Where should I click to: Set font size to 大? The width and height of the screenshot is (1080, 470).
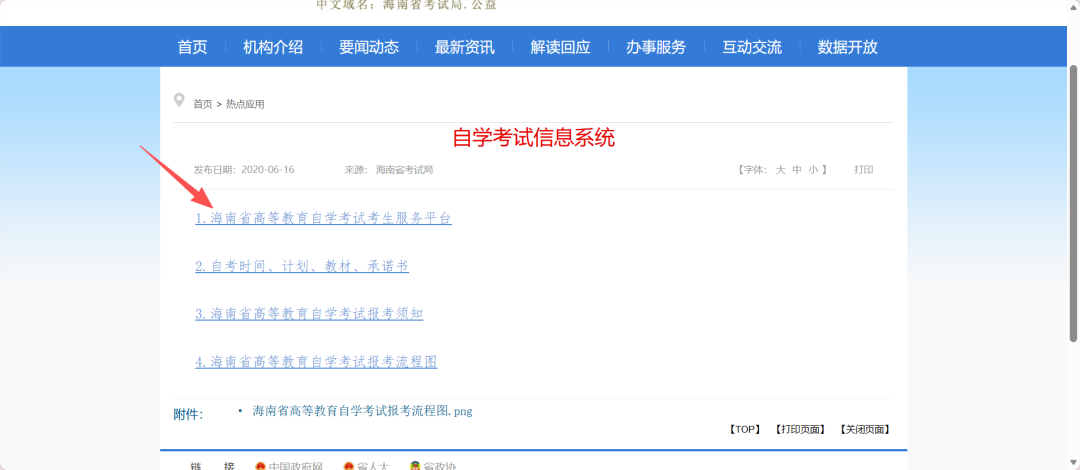tap(780, 170)
